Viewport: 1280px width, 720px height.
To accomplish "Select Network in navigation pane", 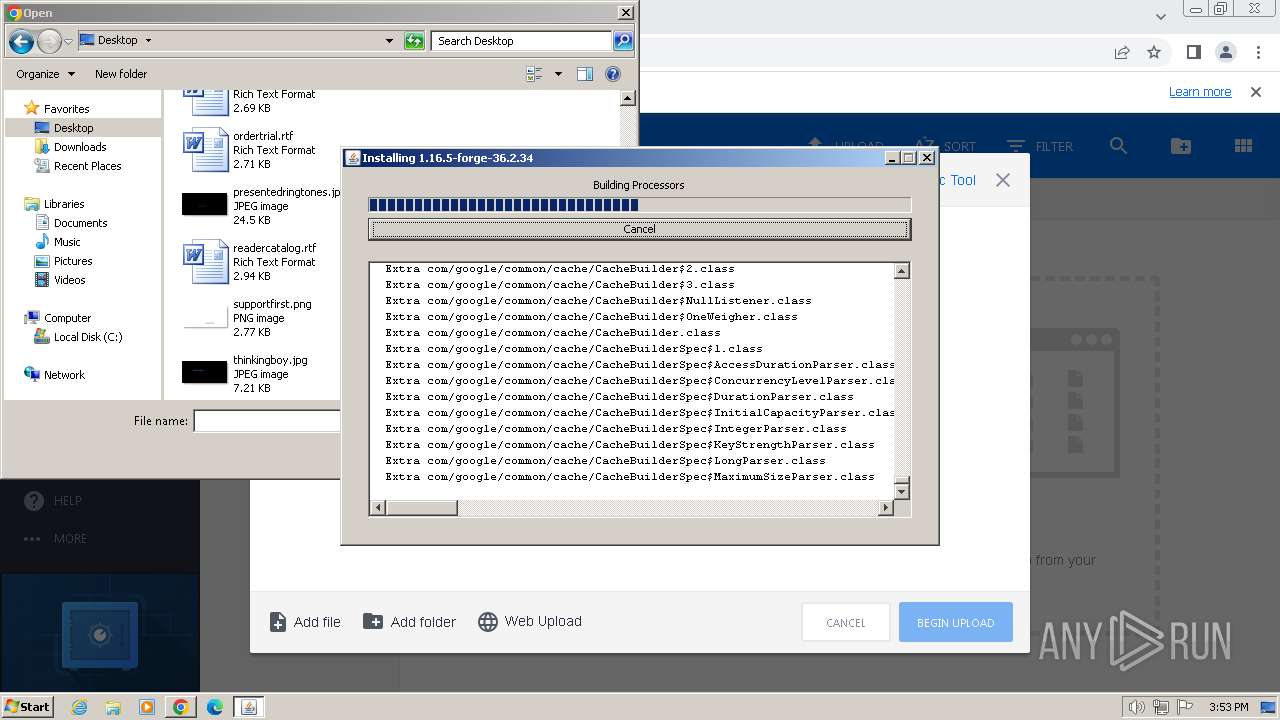I will [x=64, y=375].
